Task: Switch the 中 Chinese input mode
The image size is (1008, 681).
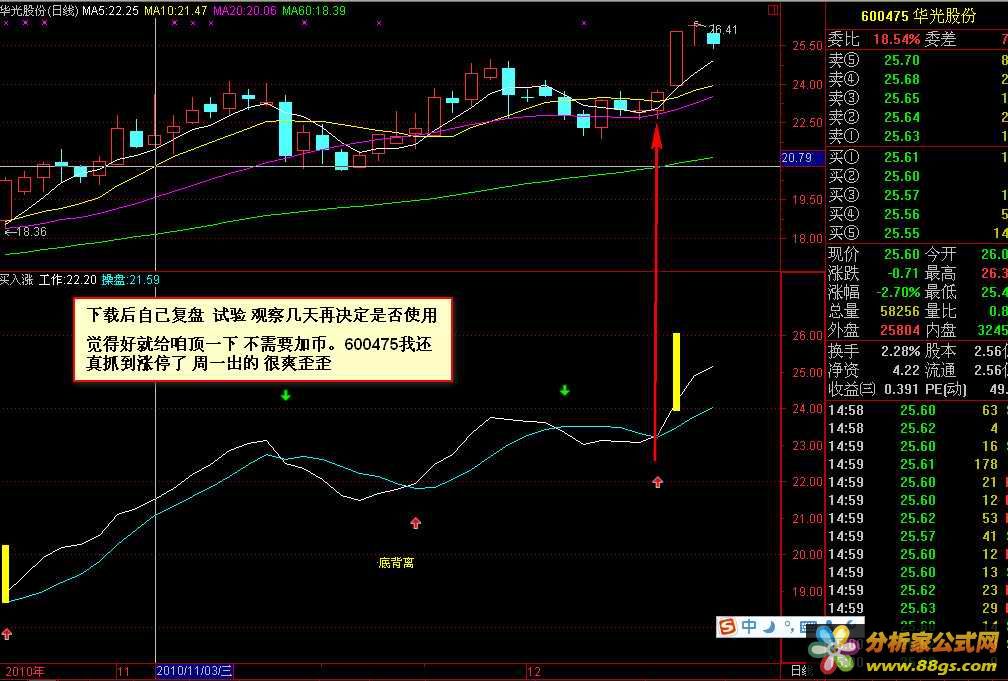Action: [x=750, y=626]
